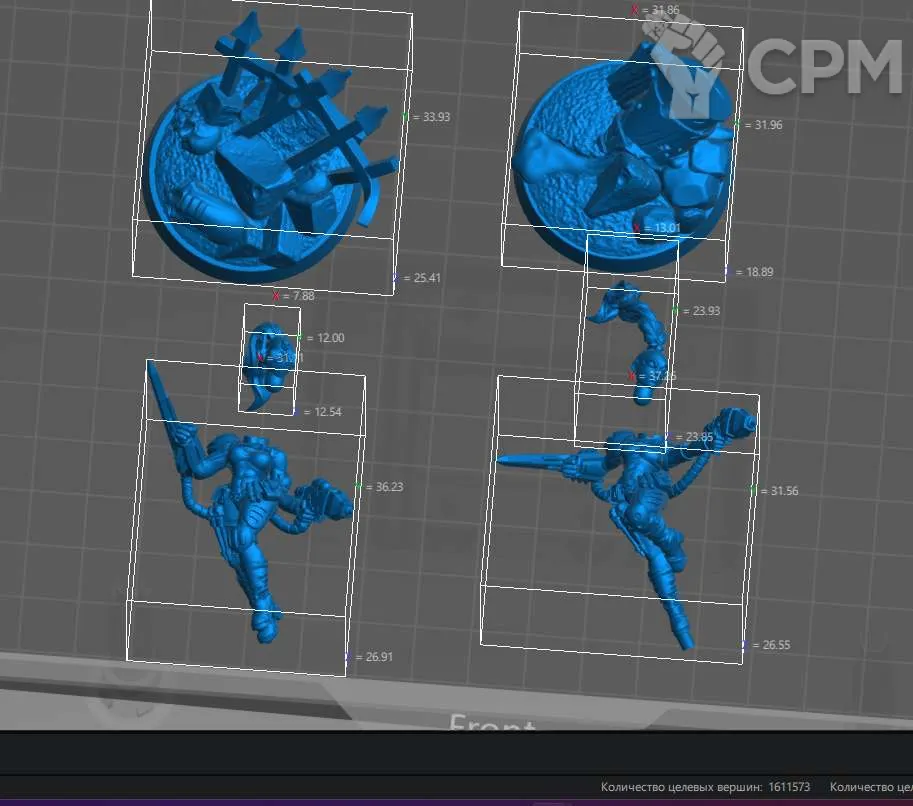Click the 26.91 dimension label
Screen dimensions: 913x806
tap(379, 657)
